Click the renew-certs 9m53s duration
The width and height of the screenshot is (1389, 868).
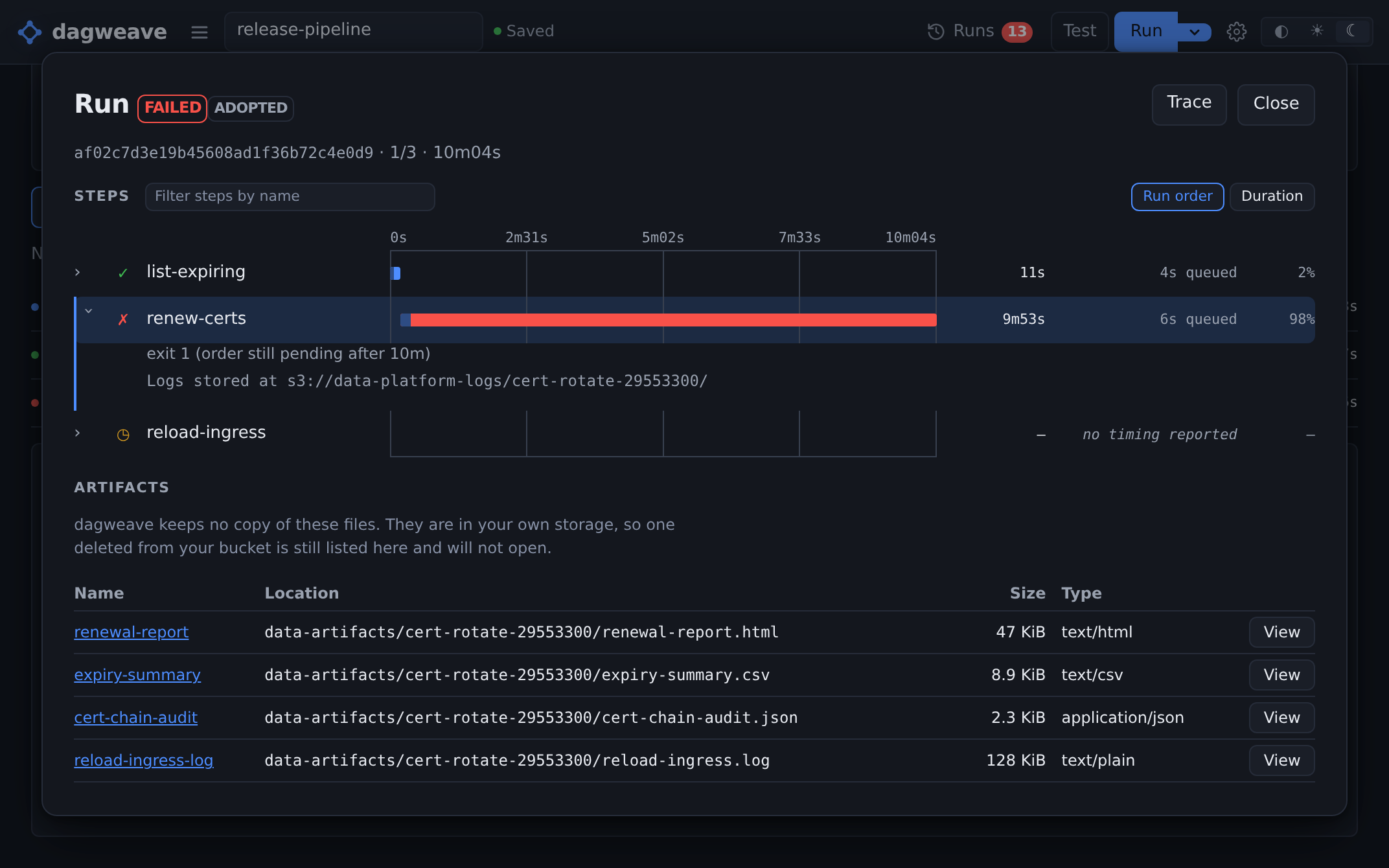point(1024,319)
